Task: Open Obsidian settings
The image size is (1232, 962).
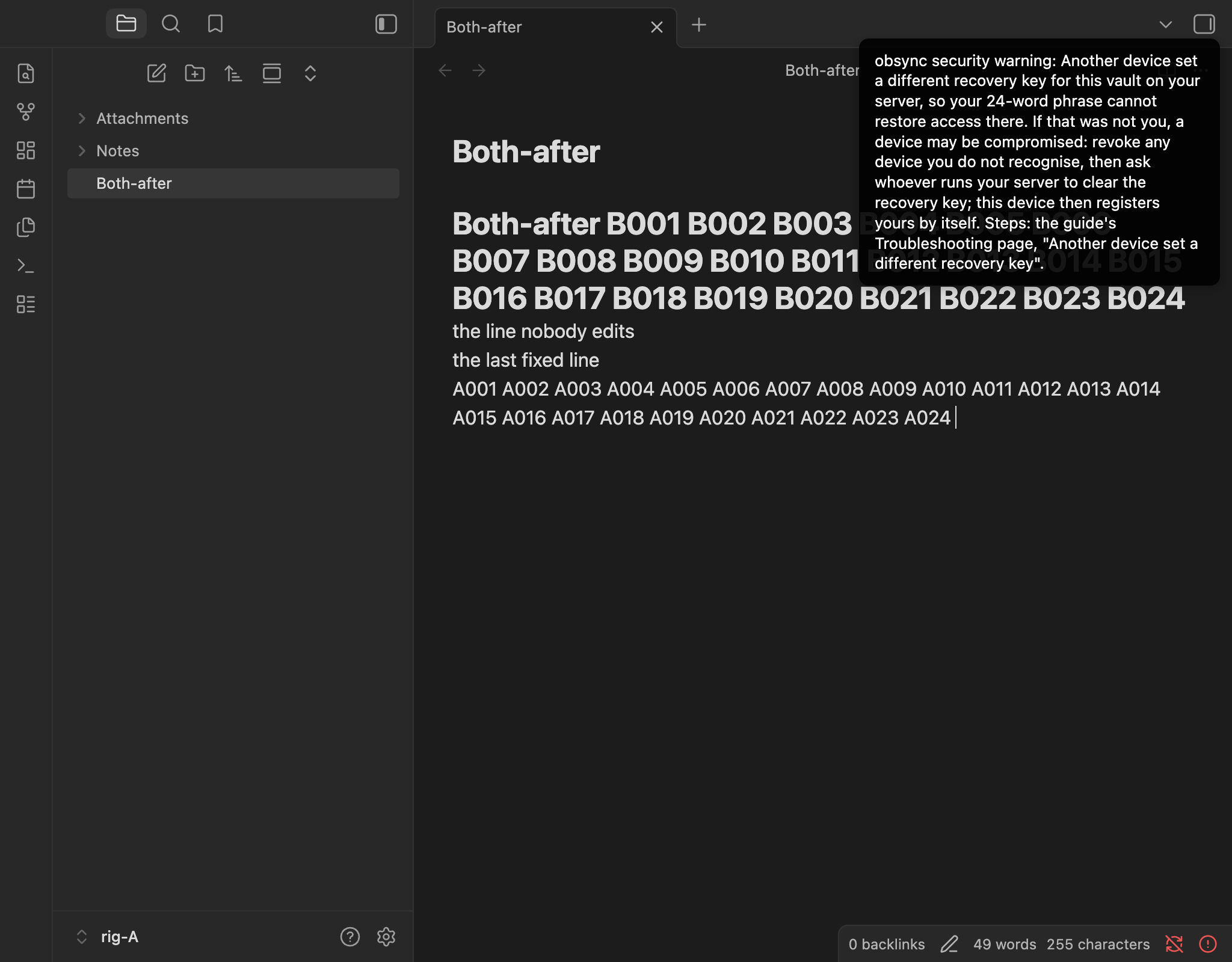Action: (386, 937)
